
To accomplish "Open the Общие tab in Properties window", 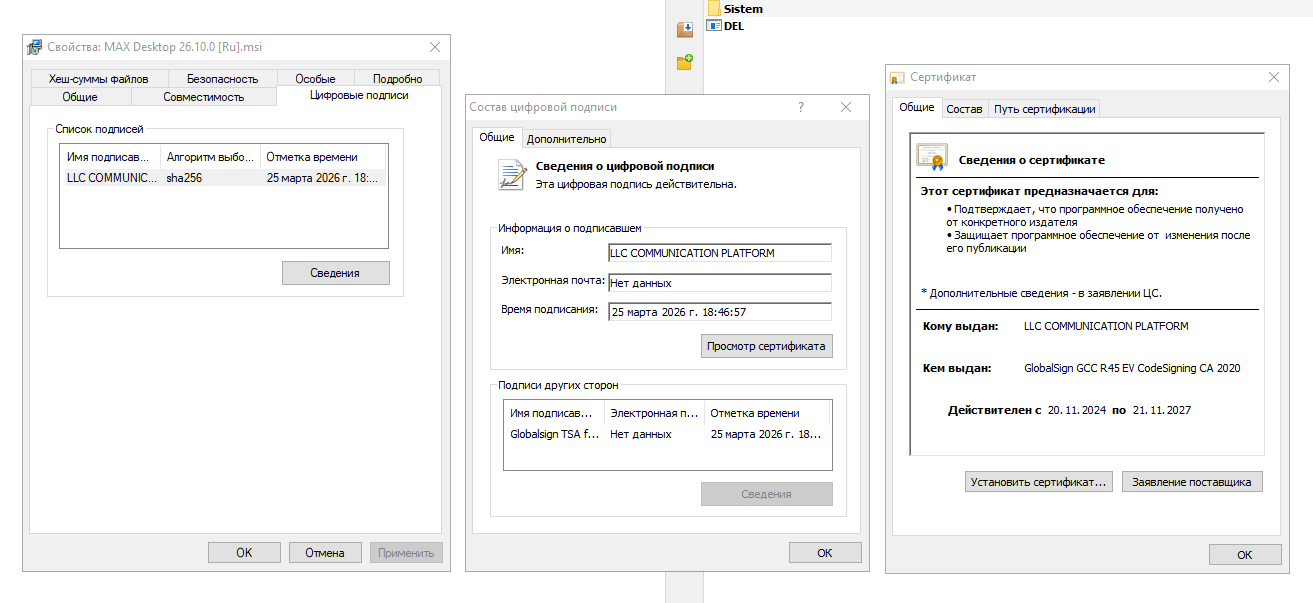I will (x=80, y=97).
